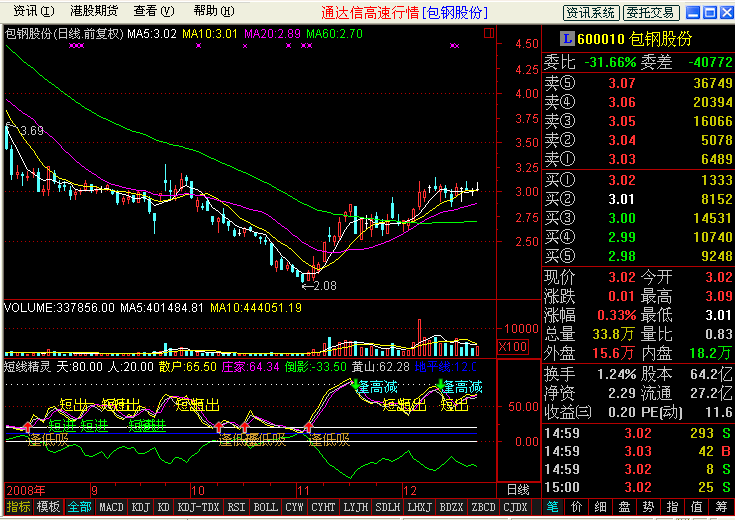Switch to the MACD indicator

pos(111,507)
